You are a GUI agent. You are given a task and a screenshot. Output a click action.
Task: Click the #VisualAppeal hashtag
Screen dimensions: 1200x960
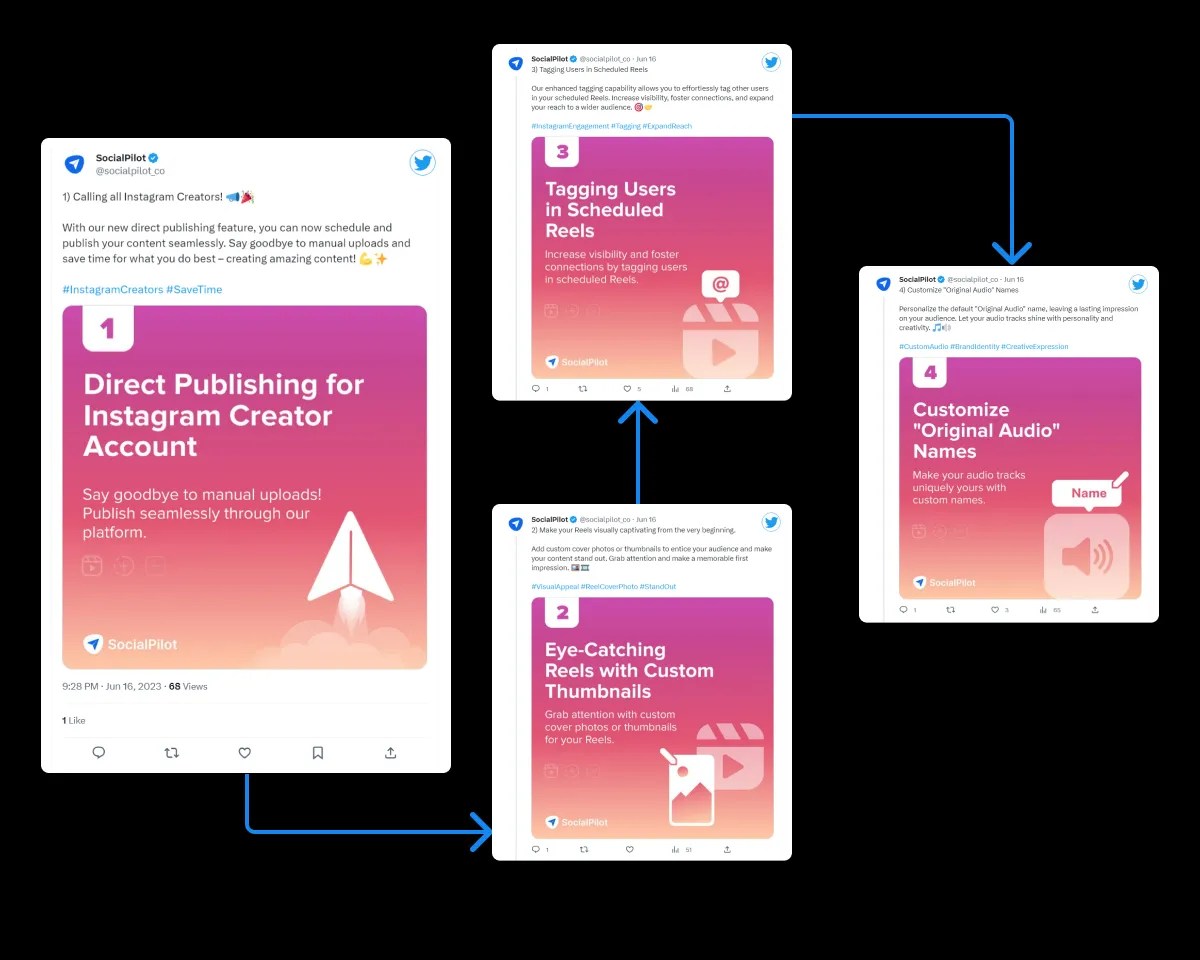[x=555, y=586]
